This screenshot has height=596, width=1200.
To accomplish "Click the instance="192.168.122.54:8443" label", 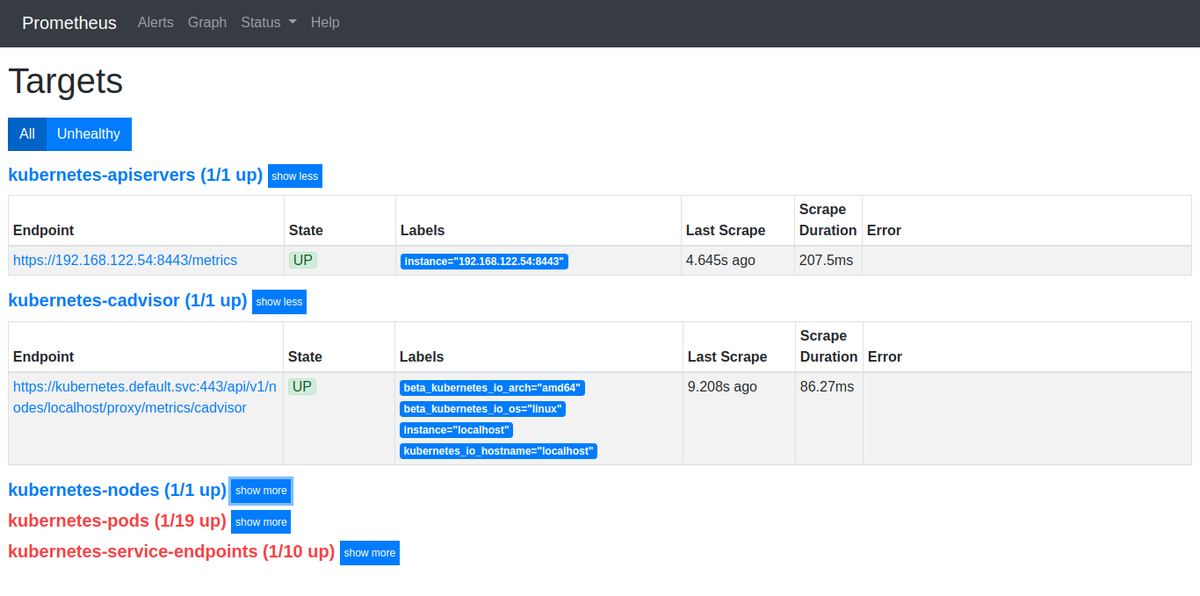I will point(484,261).
